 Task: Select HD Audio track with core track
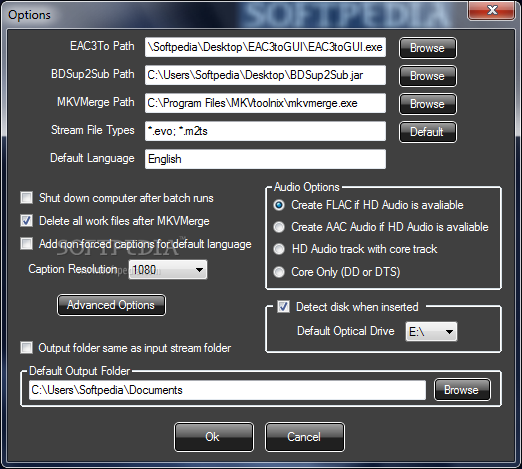[x=279, y=249]
